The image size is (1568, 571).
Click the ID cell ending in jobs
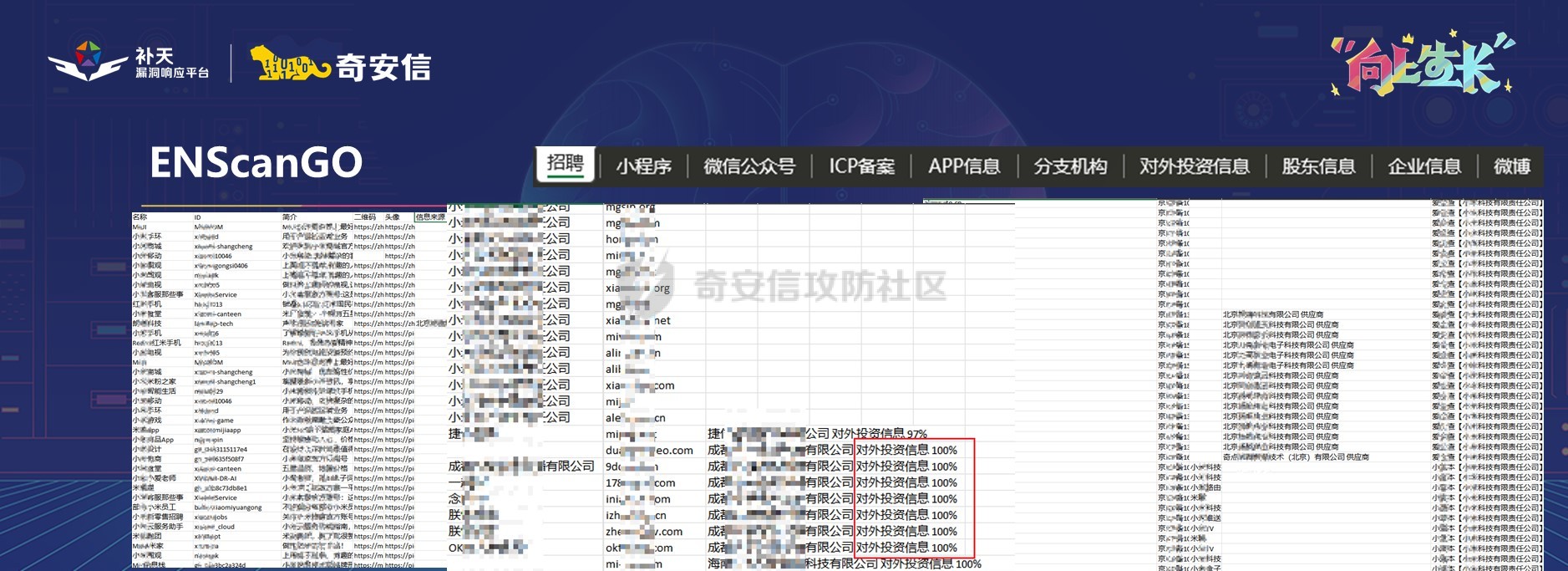211,517
